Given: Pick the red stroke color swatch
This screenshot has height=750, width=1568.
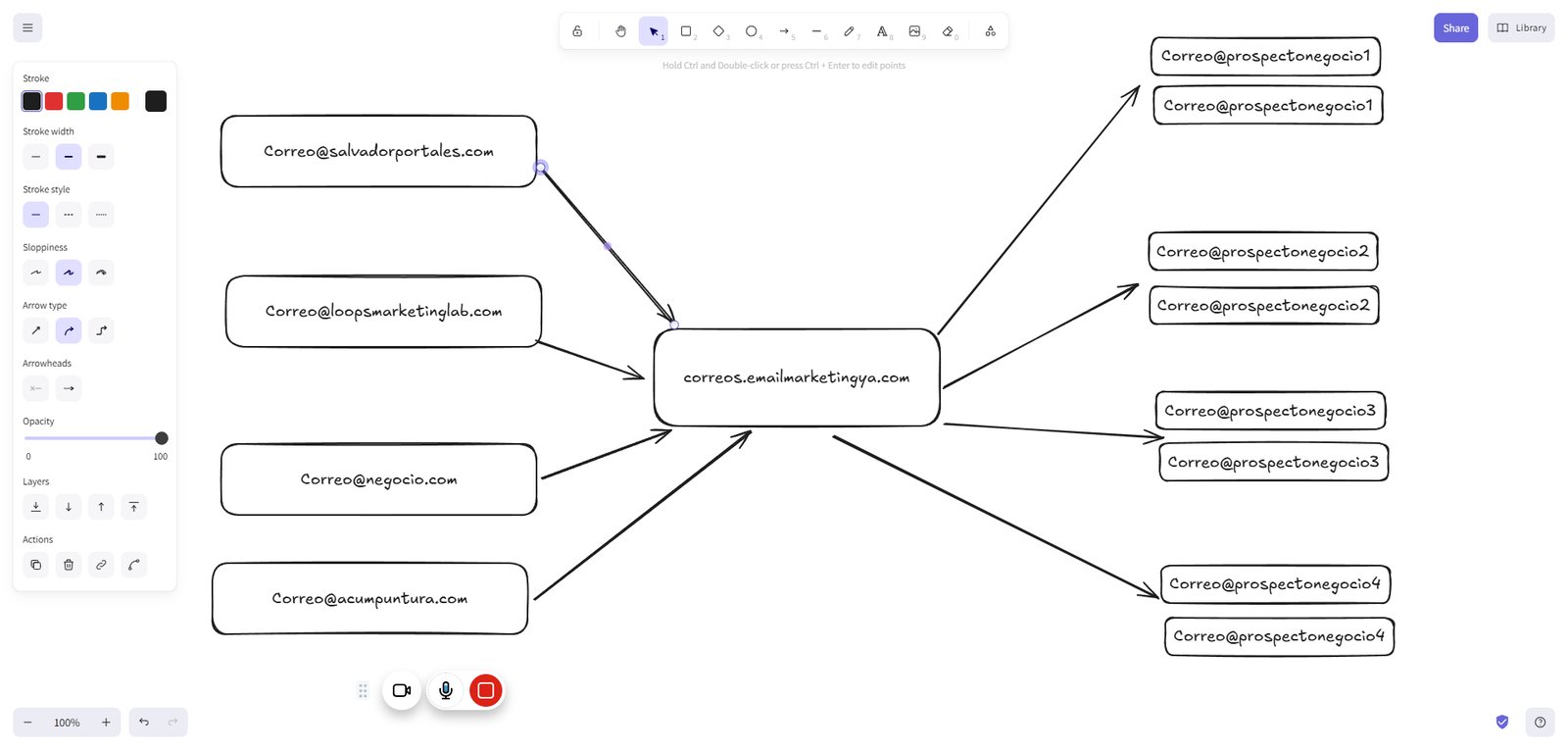Looking at the screenshot, I should [x=54, y=101].
